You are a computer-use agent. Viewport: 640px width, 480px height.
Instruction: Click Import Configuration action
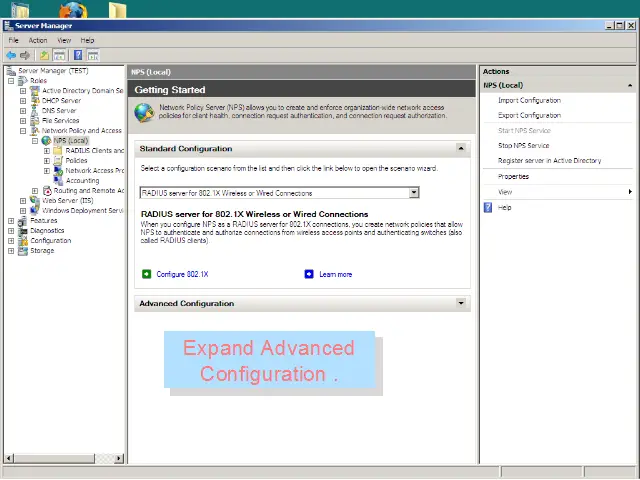pos(529,100)
